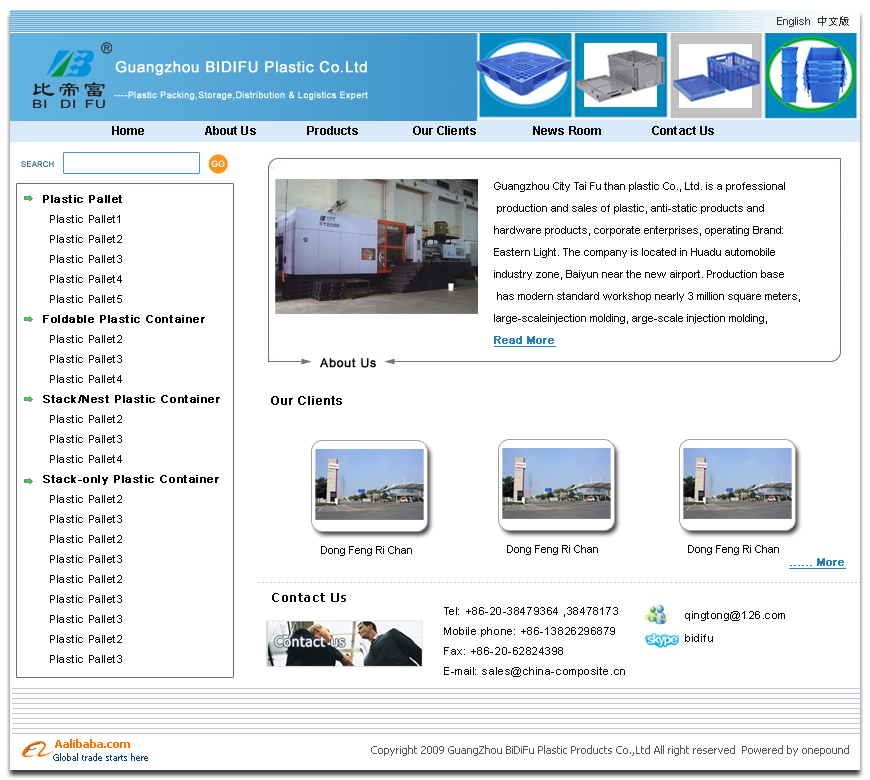The image size is (870, 780).
Task: Click the green arrow beside Stack-only Plastic Container
Action: pyautogui.click(x=28, y=480)
